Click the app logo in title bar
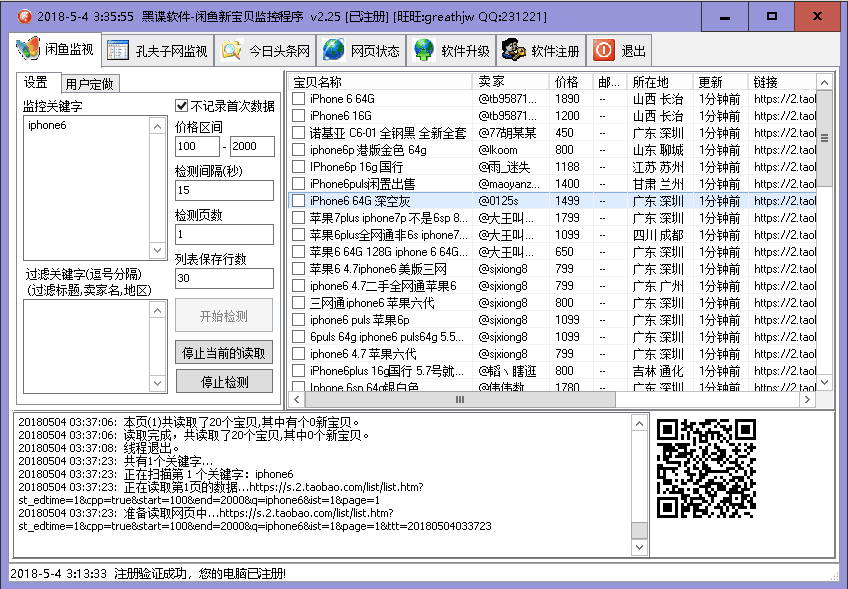The image size is (848, 589). 24,17
